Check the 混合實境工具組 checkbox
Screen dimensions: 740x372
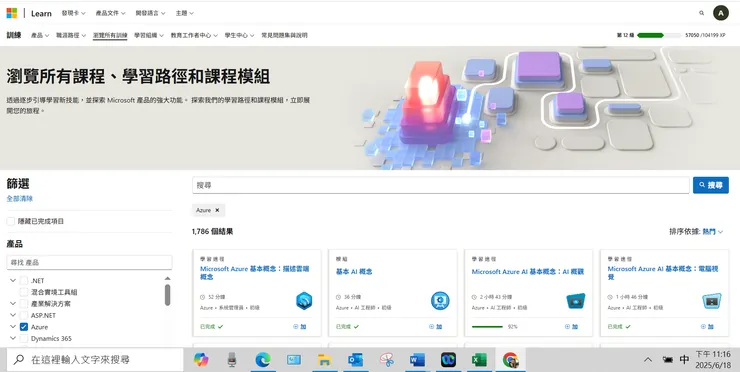24,292
